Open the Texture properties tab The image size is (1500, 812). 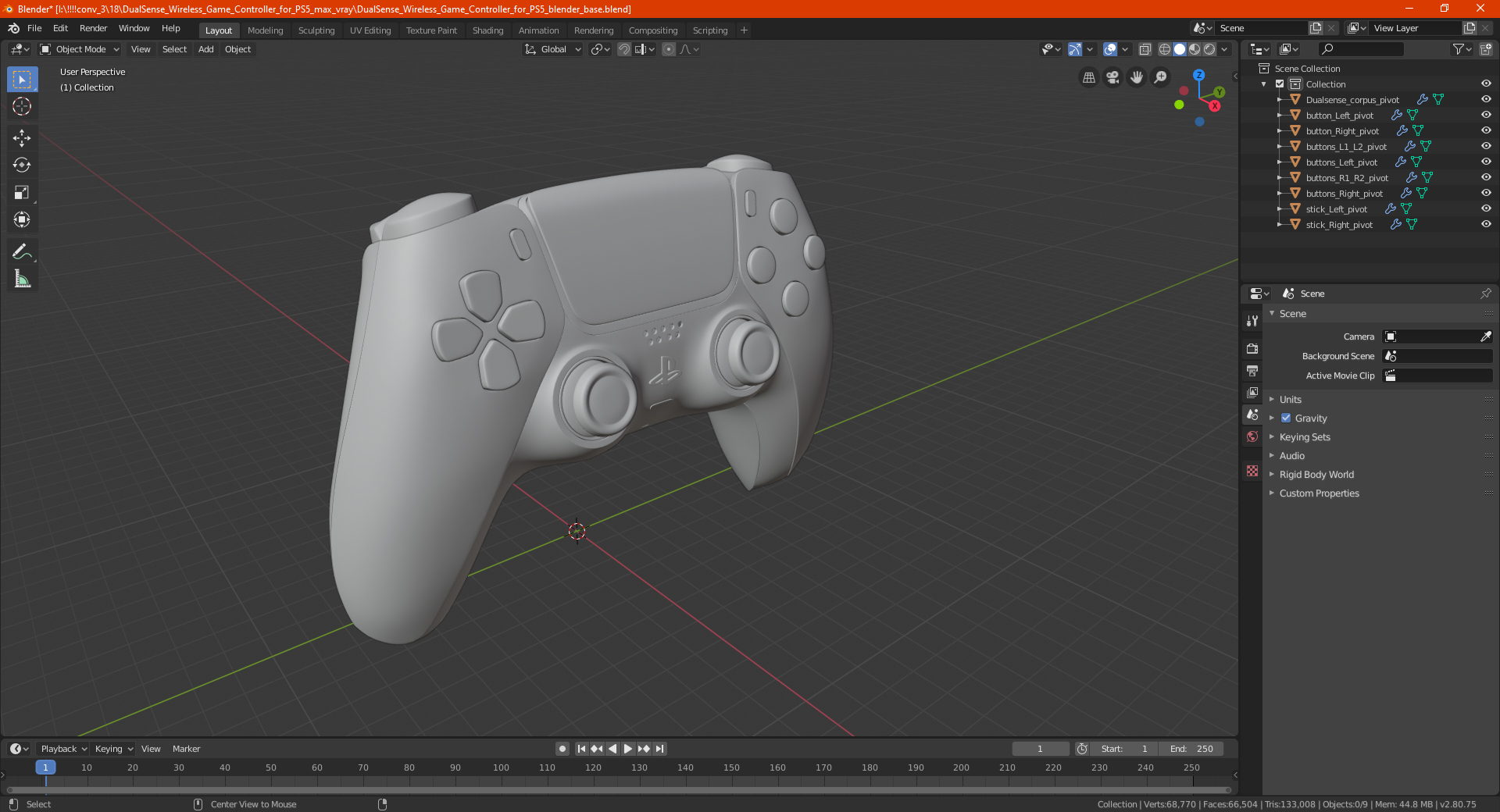coord(1252,471)
